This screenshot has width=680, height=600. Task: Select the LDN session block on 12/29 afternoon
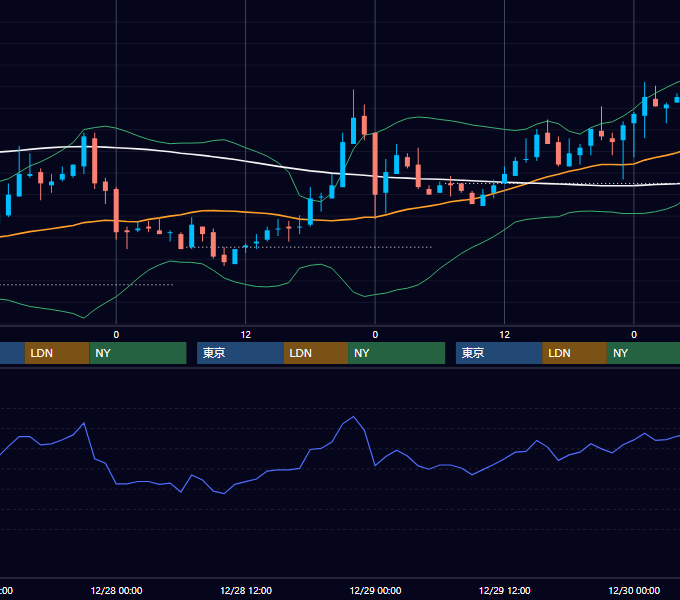click(574, 353)
